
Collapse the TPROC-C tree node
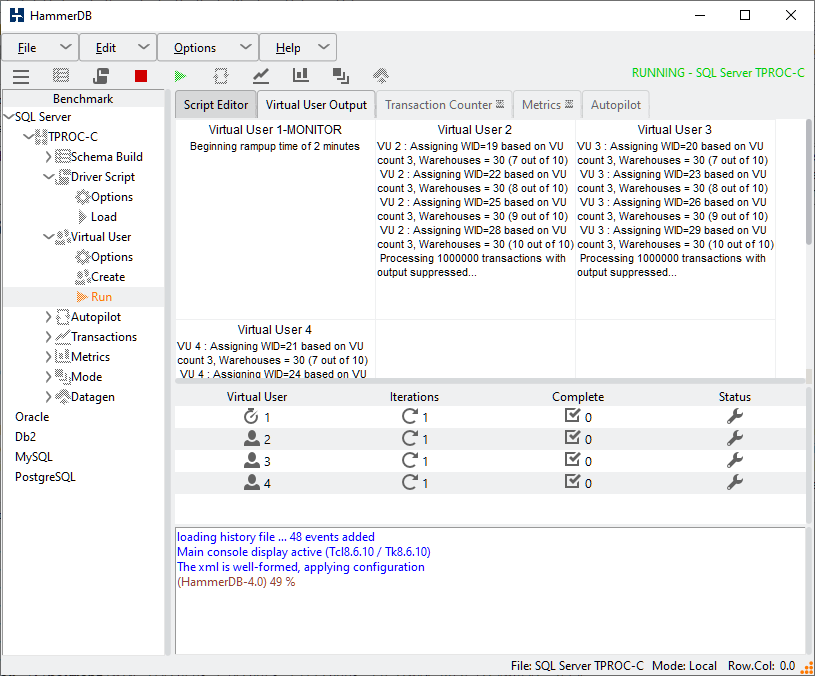click(x=29, y=137)
